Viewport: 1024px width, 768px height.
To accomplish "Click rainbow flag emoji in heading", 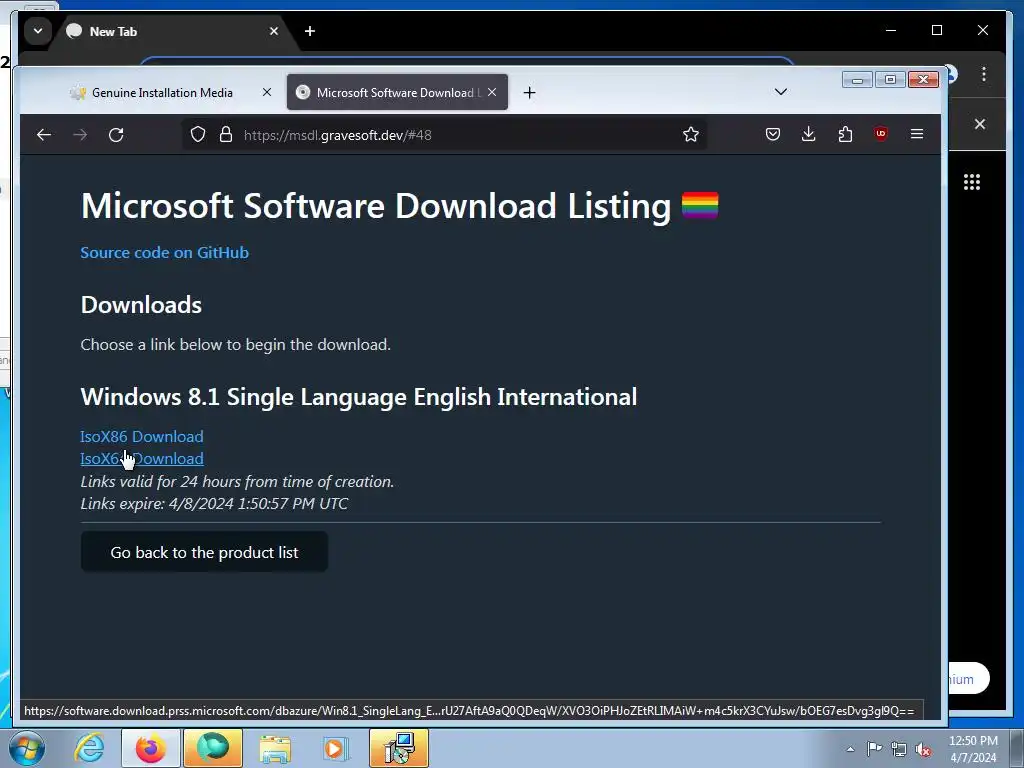I will pos(700,205).
